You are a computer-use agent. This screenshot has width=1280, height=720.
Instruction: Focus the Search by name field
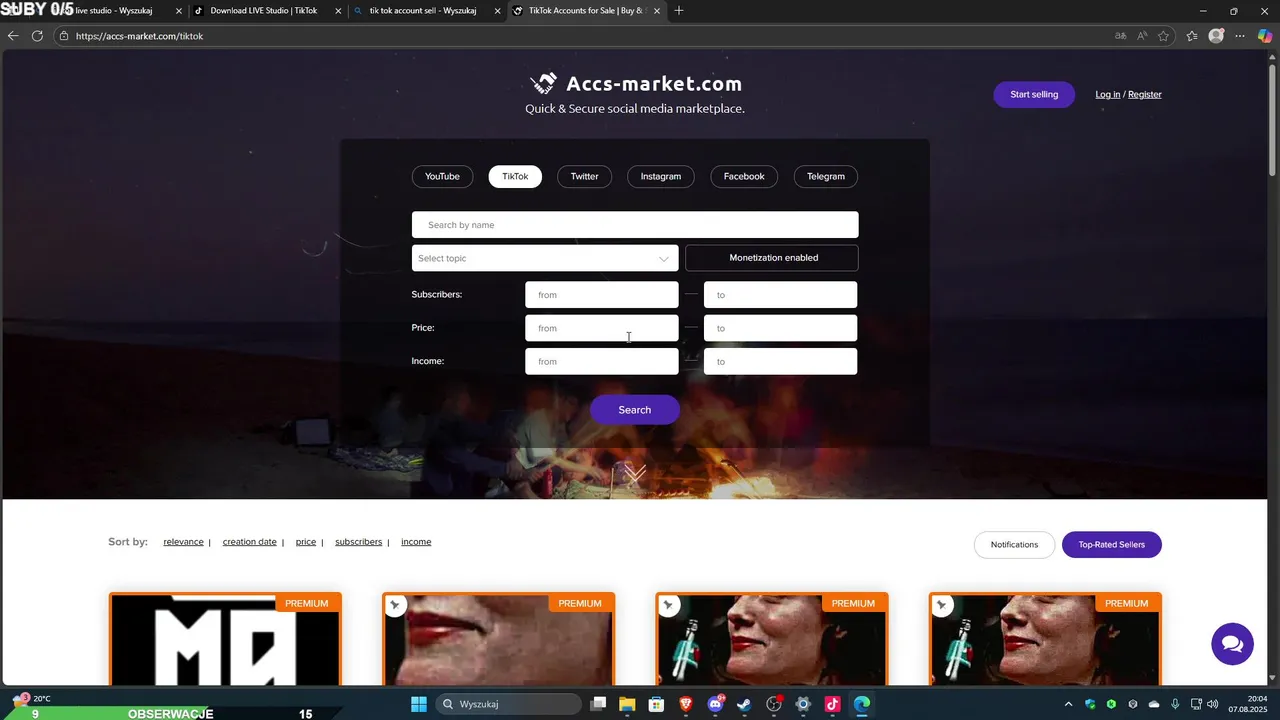635,225
